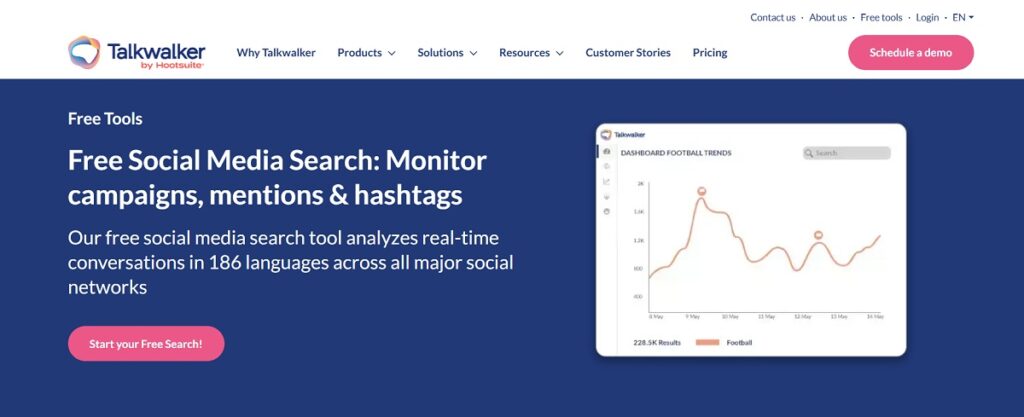1024x417 pixels.
Task: Click the line chart icon in dashboard sidebar
Action: coord(606,181)
